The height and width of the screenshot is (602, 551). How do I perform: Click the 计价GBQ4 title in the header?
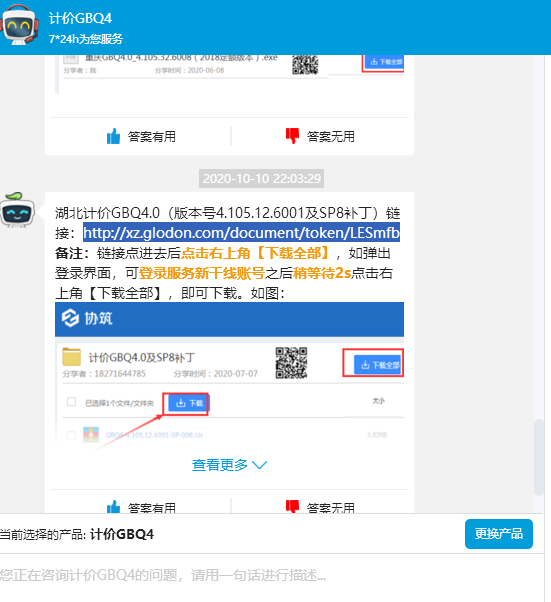tap(80, 18)
